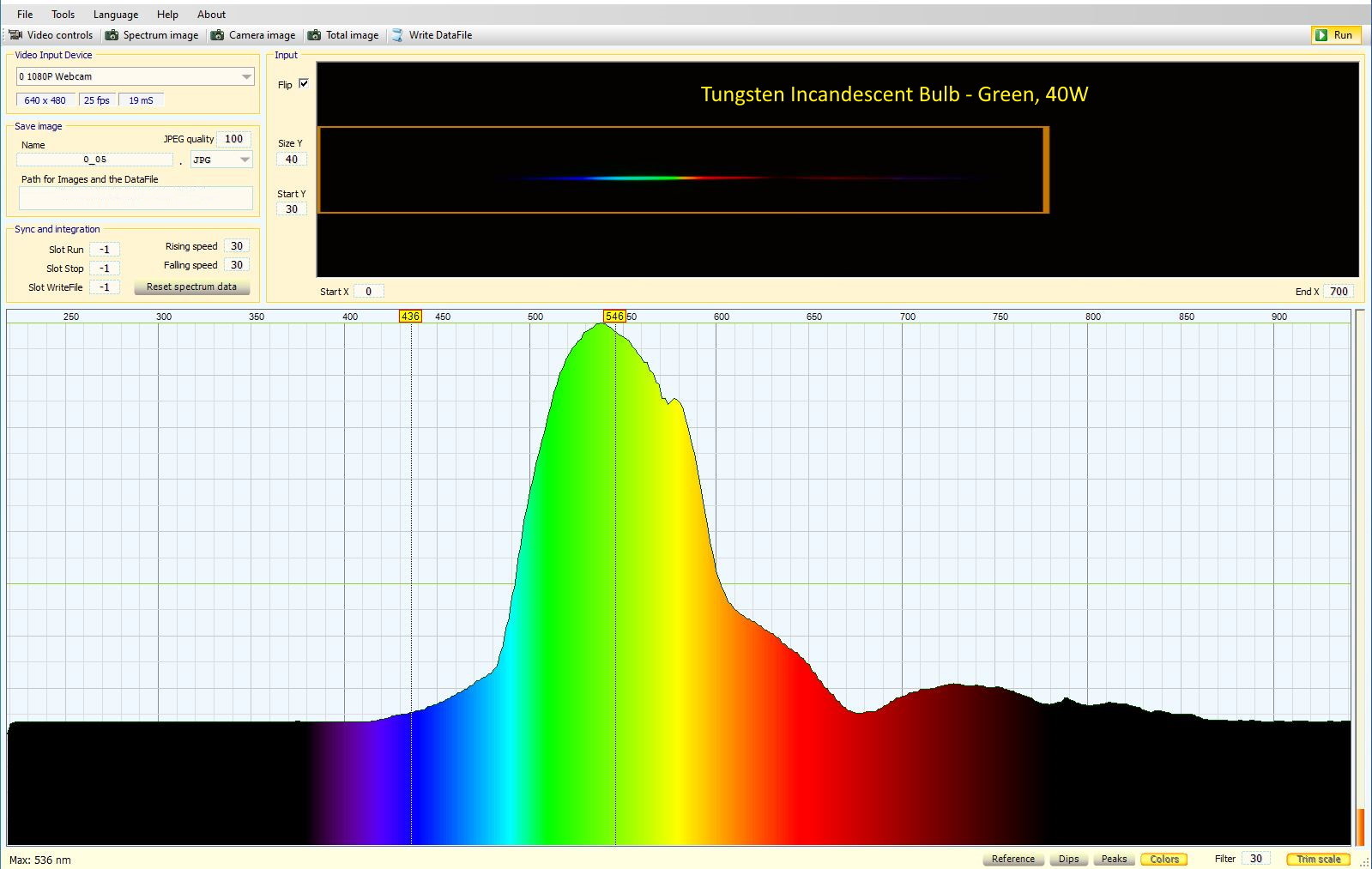The width and height of the screenshot is (1372, 869).
Task: Click the JPEG quality value field
Action: point(233,139)
